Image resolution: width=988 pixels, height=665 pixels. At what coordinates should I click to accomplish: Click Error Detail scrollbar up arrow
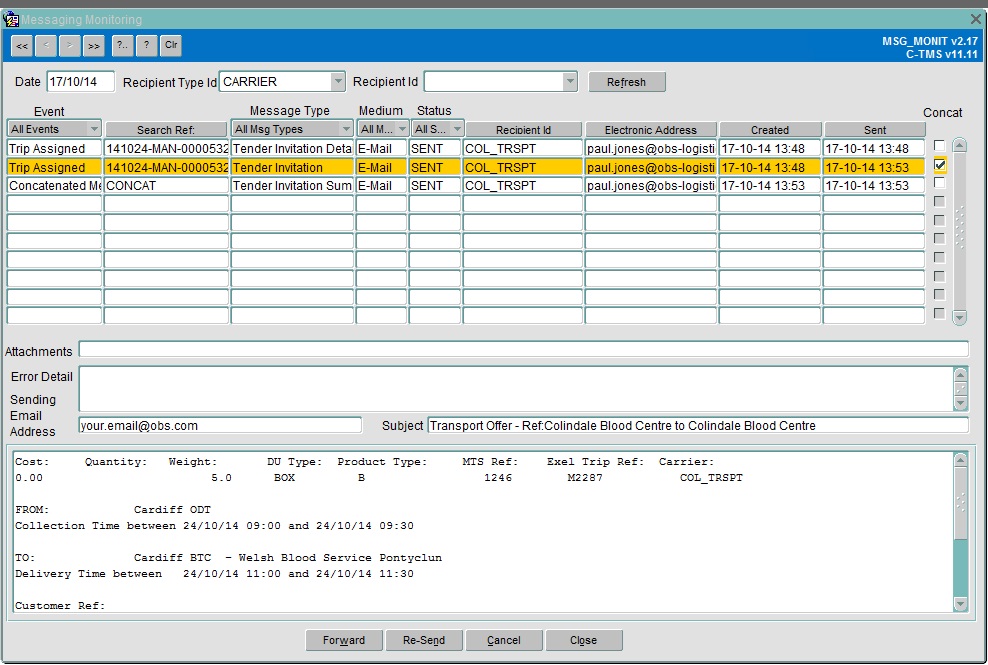[x=960, y=374]
